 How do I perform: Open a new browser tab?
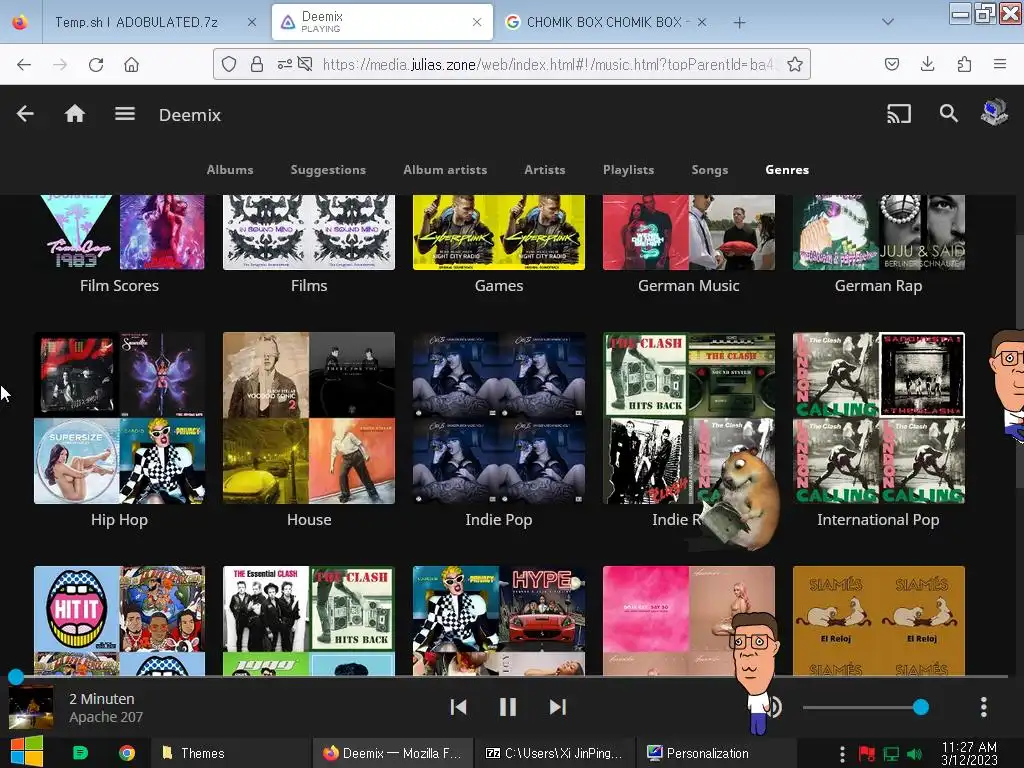click(739, 22)
